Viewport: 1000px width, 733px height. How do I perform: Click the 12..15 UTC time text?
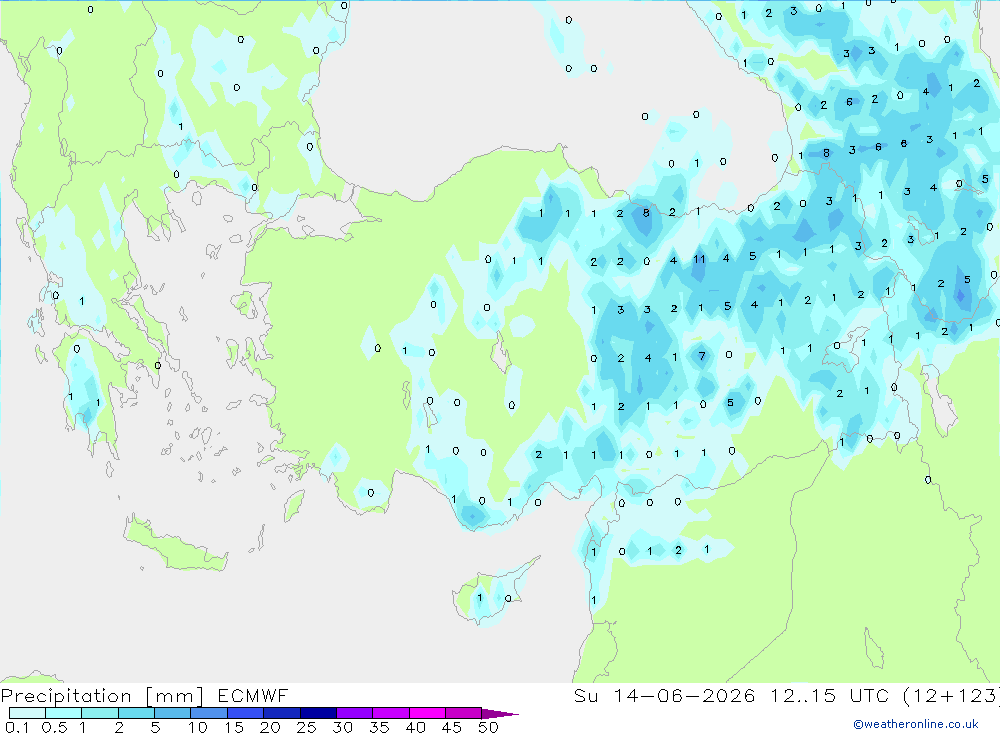coord(832,695)
